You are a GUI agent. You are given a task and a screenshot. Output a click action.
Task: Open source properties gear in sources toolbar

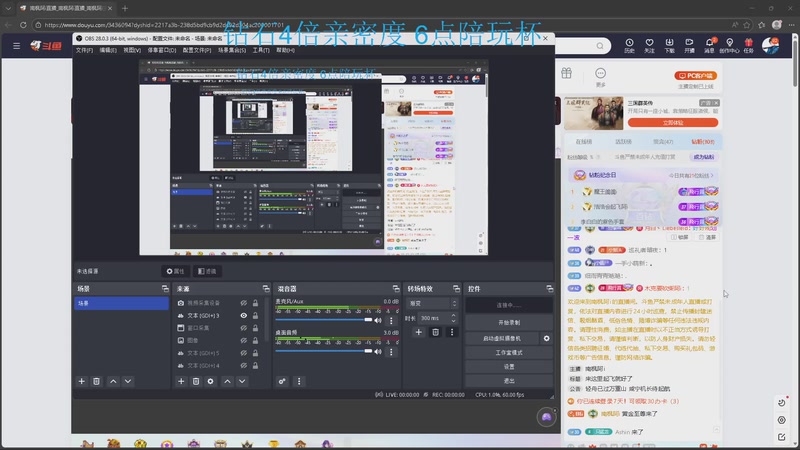pyautogui.click(x=210, y=381)
